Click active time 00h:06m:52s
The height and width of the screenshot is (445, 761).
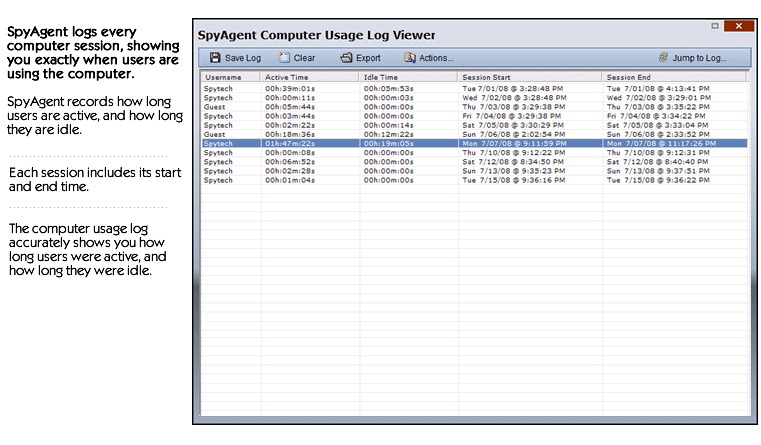tap(290, 162)
